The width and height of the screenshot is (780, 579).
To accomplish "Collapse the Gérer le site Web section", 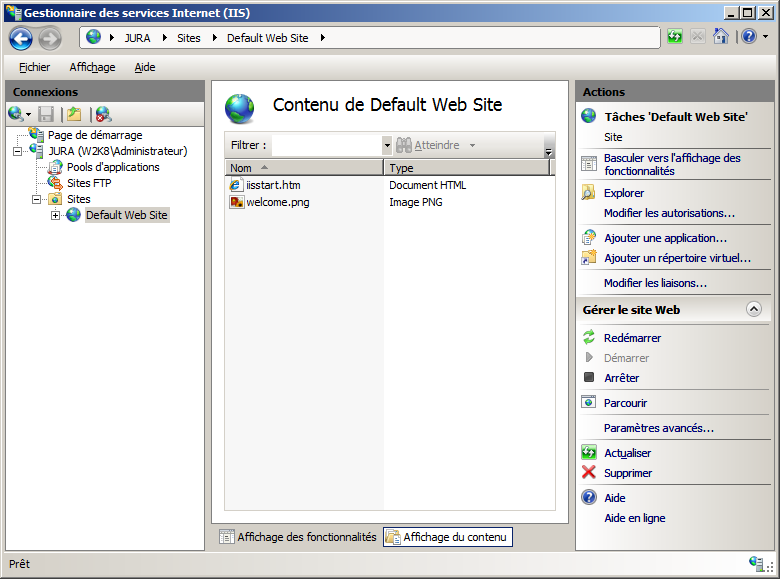I will pyautogui.click(x=754, y=310).
